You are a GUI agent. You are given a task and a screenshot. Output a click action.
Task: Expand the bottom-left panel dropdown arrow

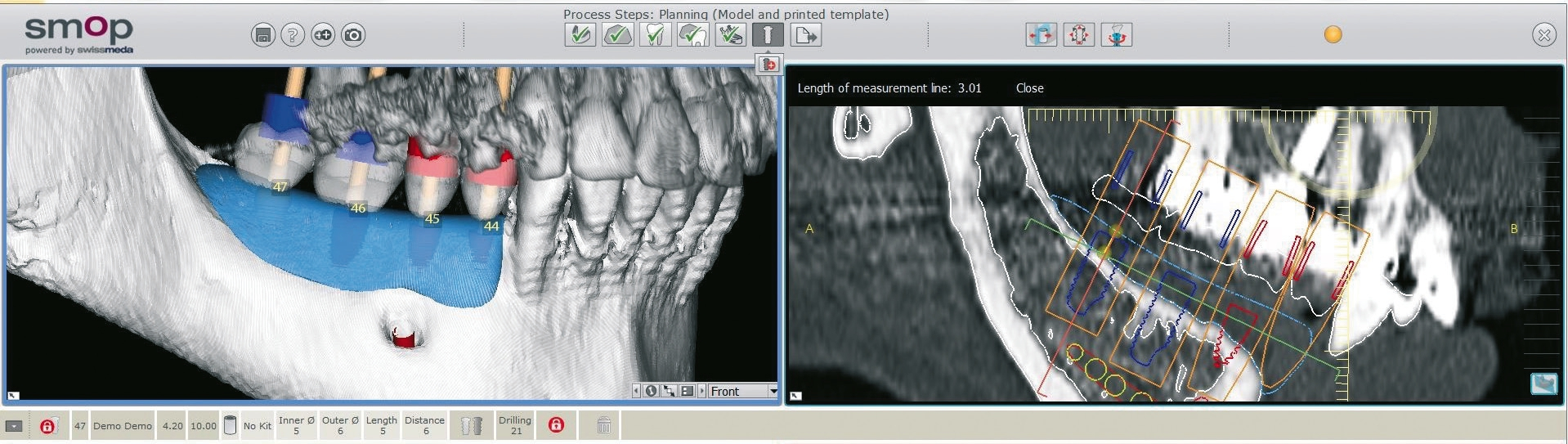point(14,426)
